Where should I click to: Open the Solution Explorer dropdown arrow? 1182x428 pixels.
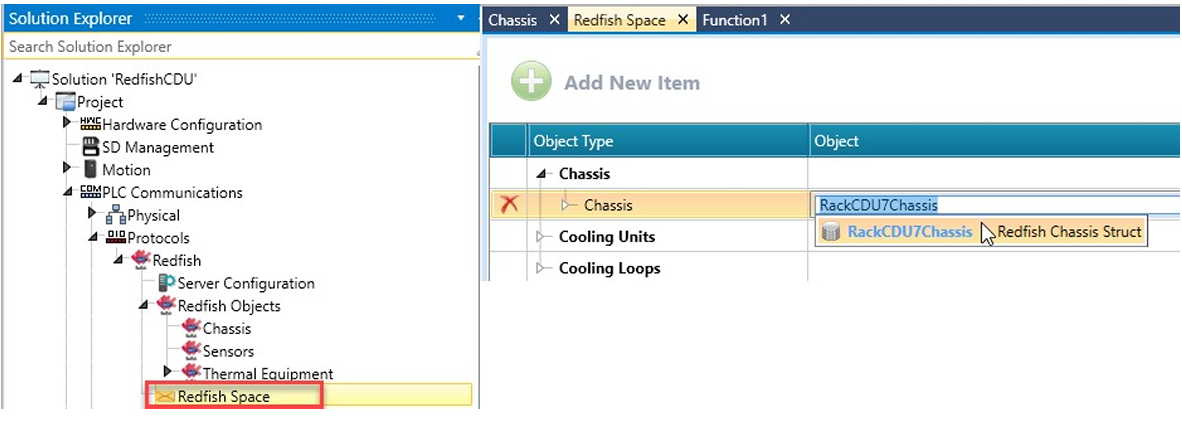(460, 19)
